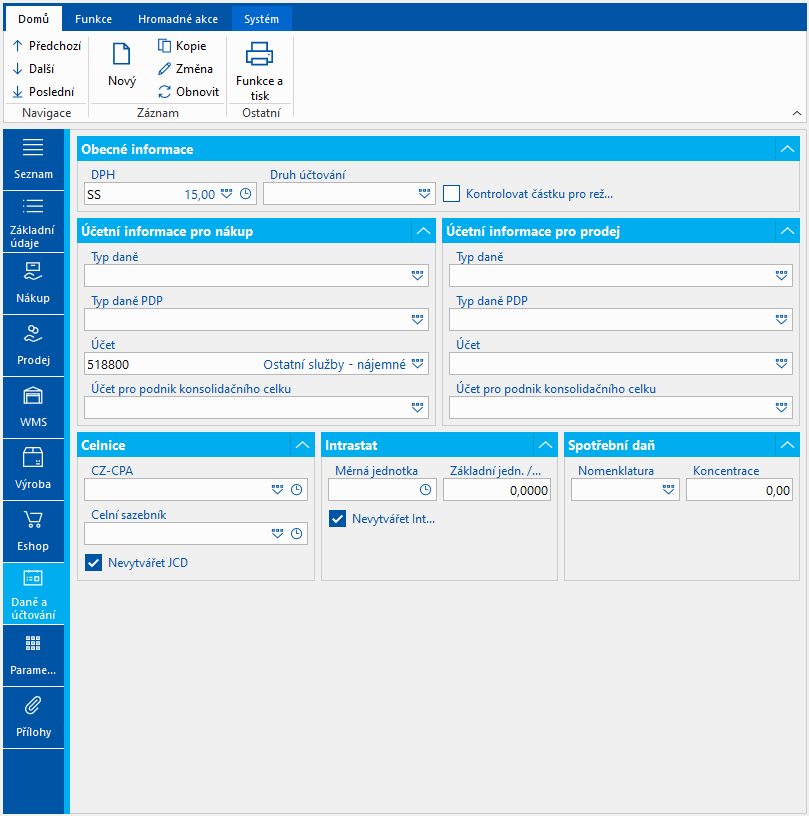Click the Základní jedn. value field
This screenshot has height=816, width=809.
(497, 490)
